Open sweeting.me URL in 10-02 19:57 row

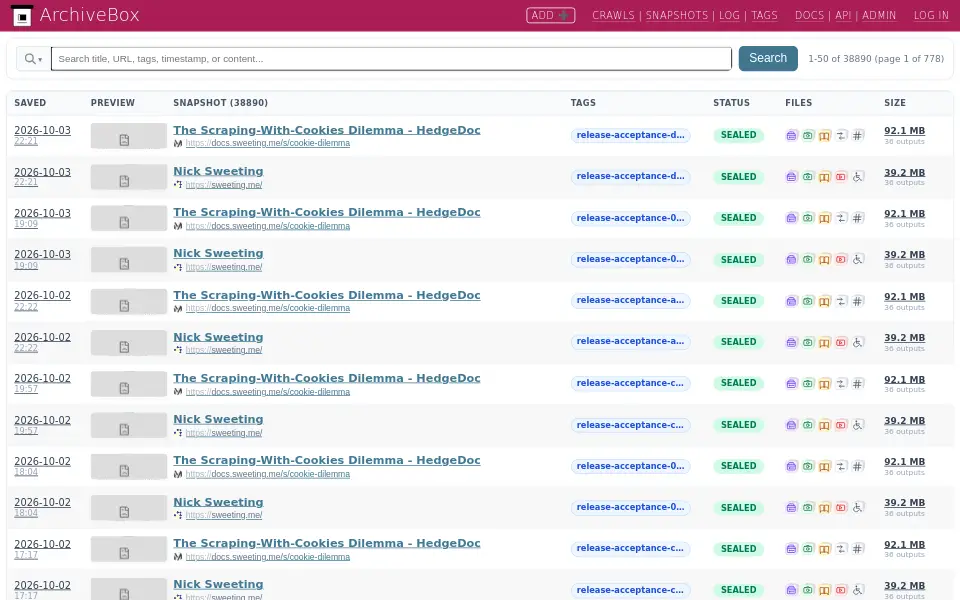[x=223, y=433]
